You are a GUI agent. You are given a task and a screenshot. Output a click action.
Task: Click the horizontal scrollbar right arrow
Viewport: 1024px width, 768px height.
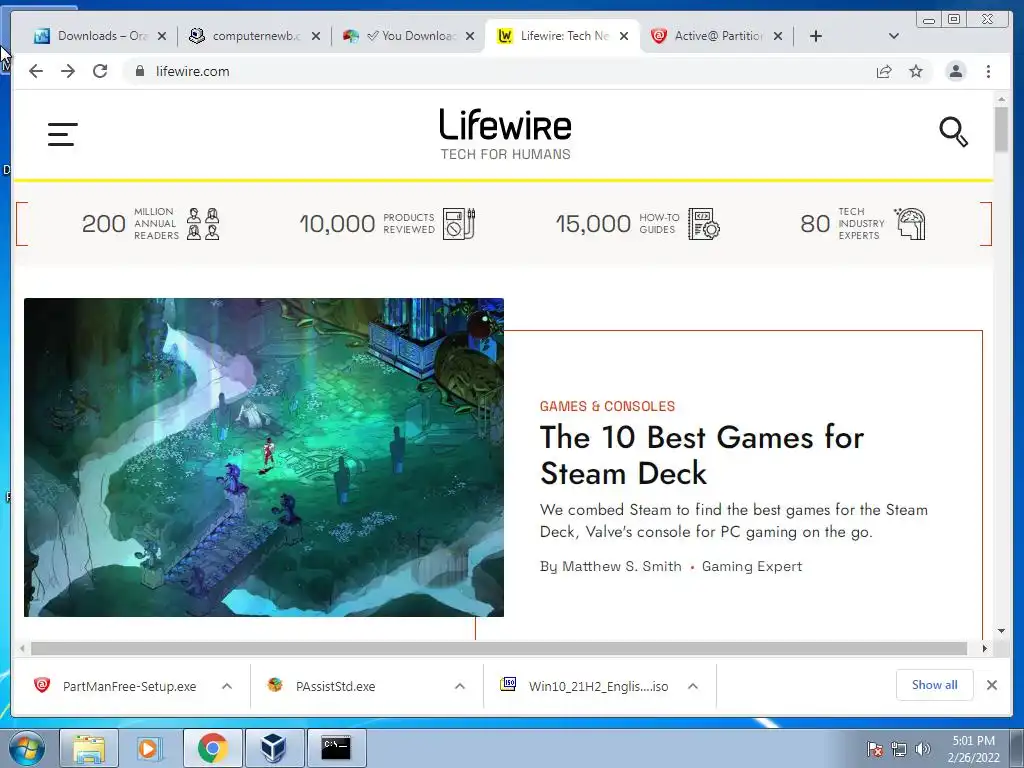pos(985,648)
